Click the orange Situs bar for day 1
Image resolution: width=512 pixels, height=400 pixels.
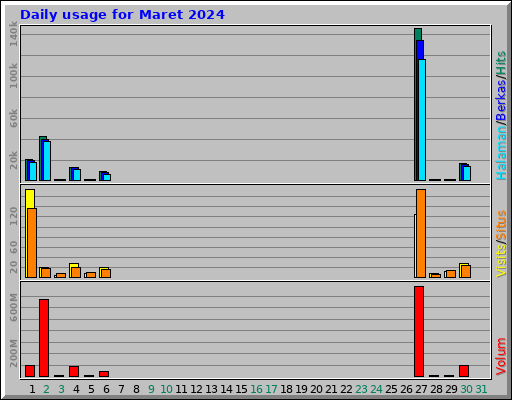coord(32,243)
